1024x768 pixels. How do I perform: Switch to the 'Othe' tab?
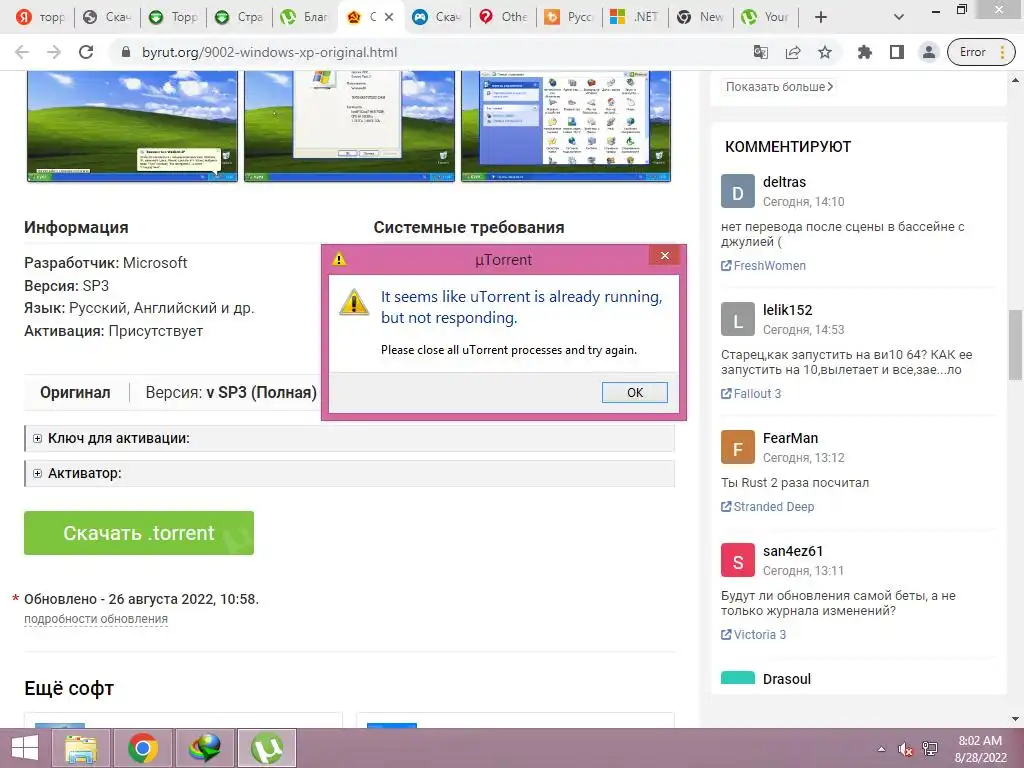click(503, 17)
